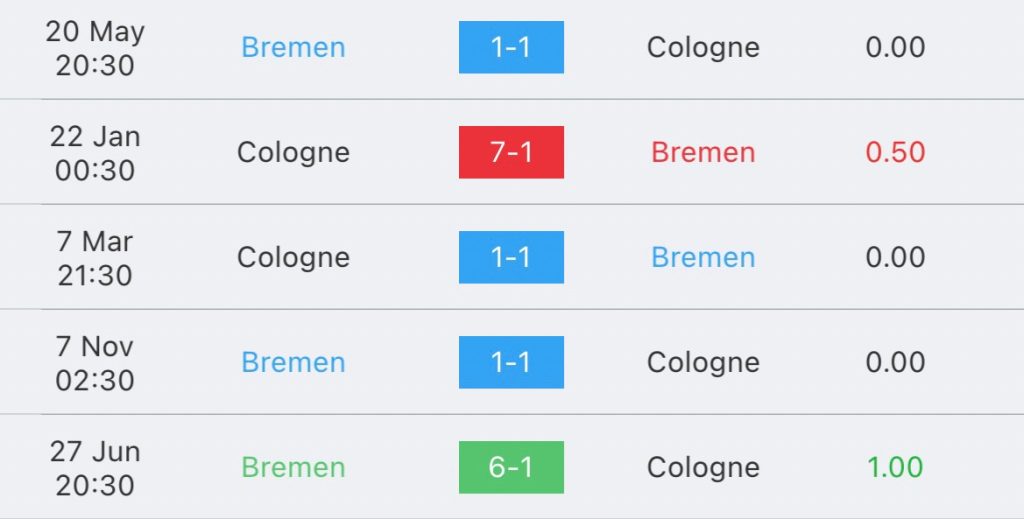Image resolution: width=1024 pixels, height=519 pixels.
Task: Select the green Bremen team link
Action: pos(293,467)
